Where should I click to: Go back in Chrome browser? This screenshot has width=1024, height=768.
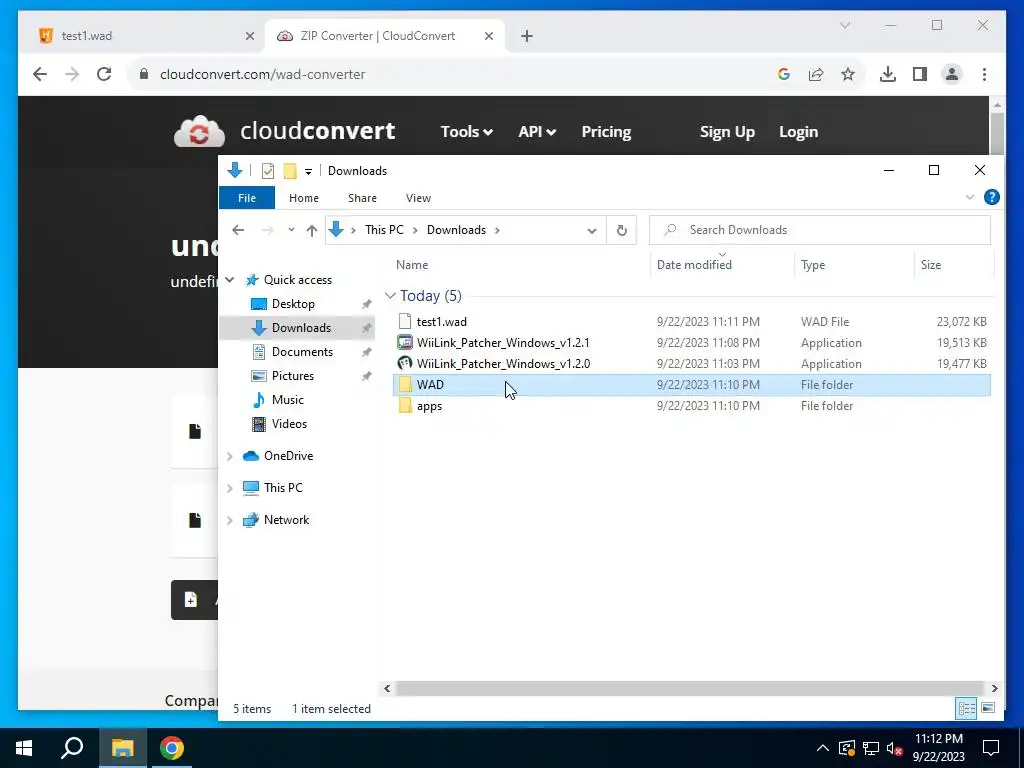(40, 74)
